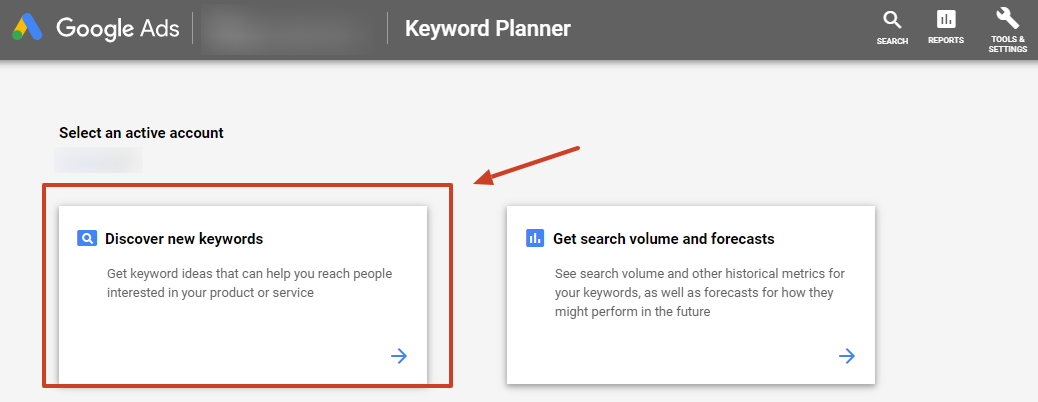The height and width of the screenshot is (402, 1038).
Task: Select the blurred active account entry
Action: coord(99,160)
